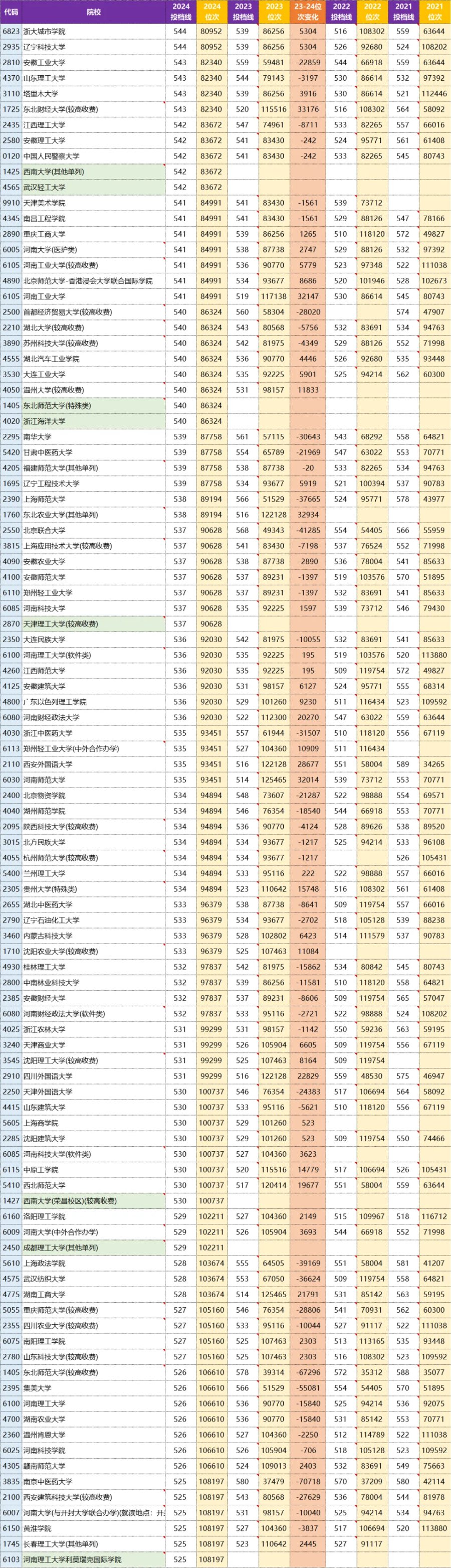Image resolution: width=451 pixels, height=1568 pixels.
Task: Select the green cell 武汉轻工大学
Action: pyautogui.click(x=94, y=187)
